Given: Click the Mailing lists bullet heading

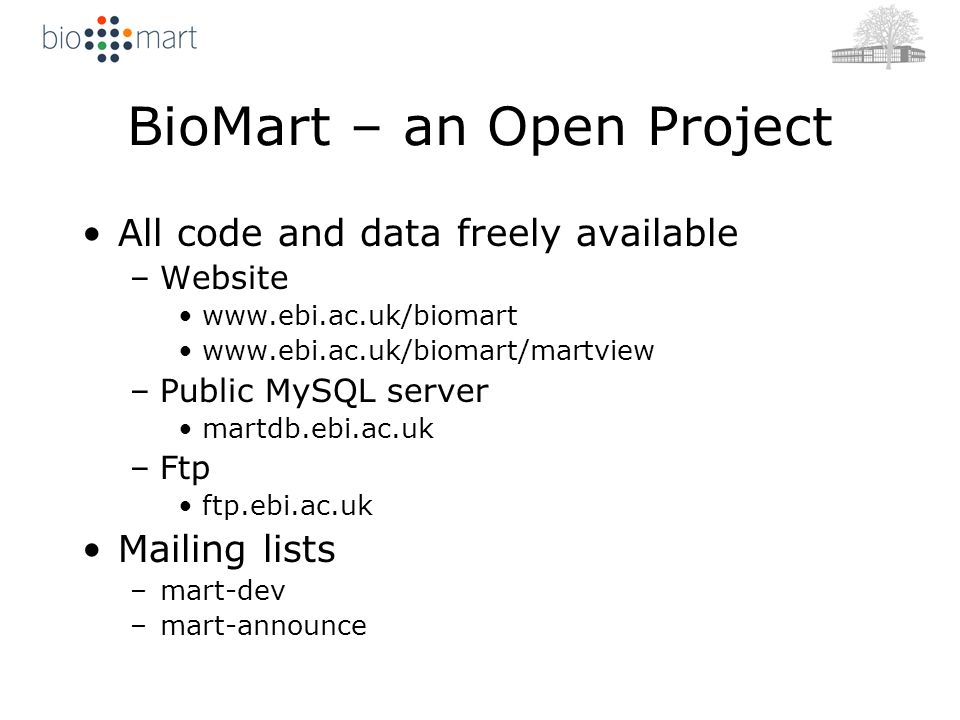Looking at the screenshot, I should (227, 549).
